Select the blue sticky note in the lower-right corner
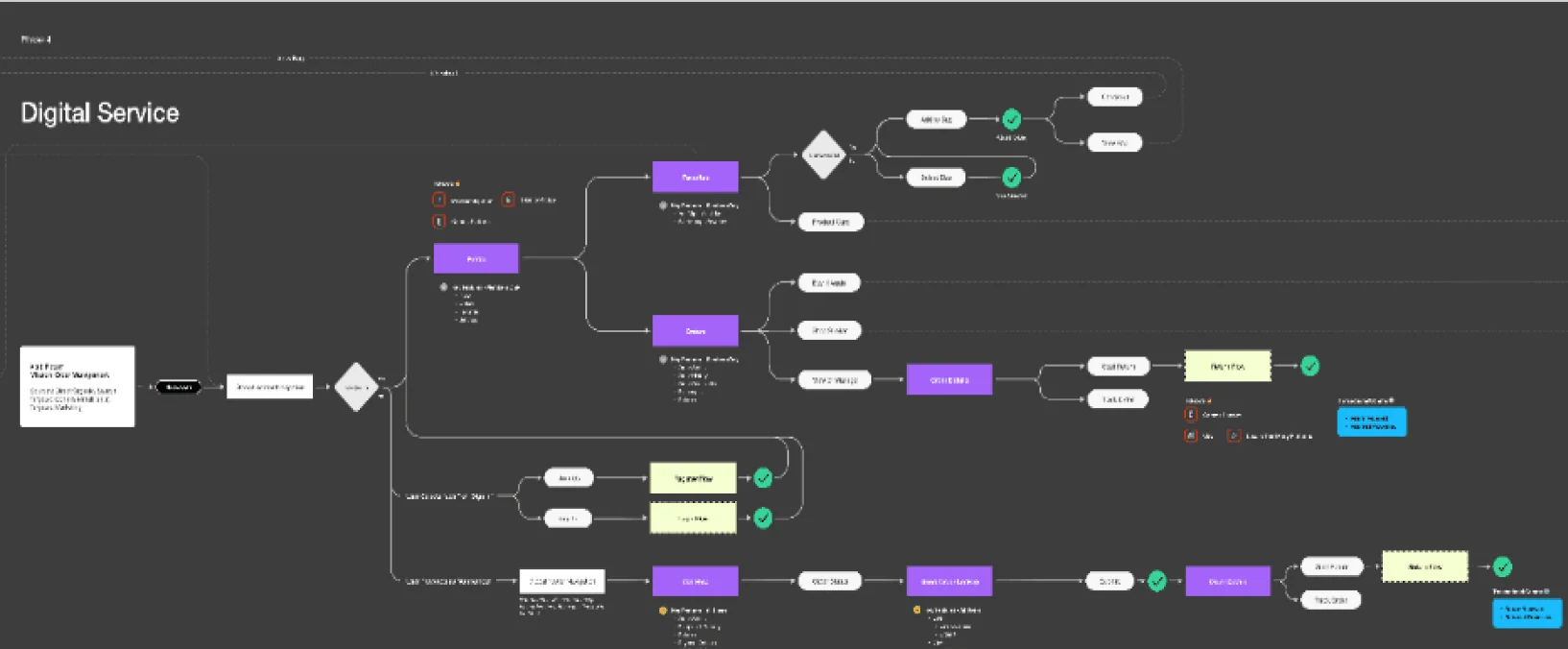The image size is (1568, 649). coord(1527,613)
